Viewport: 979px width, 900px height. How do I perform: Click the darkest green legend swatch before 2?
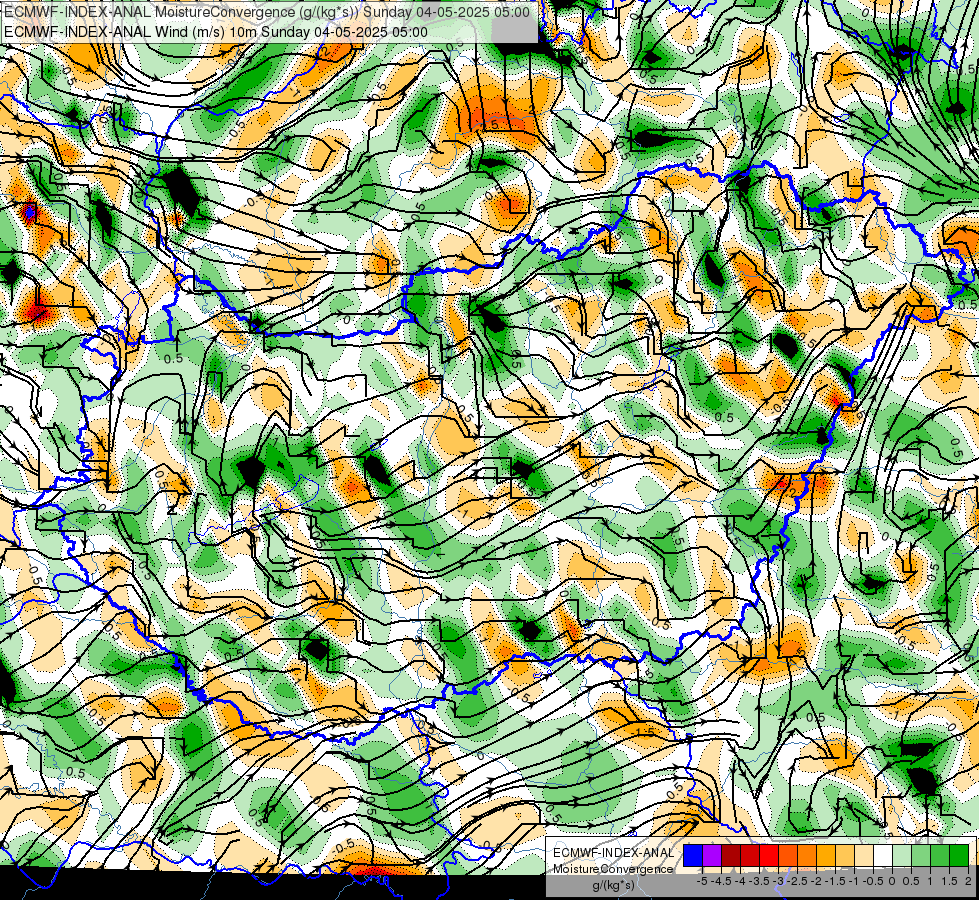click(959, 856)
